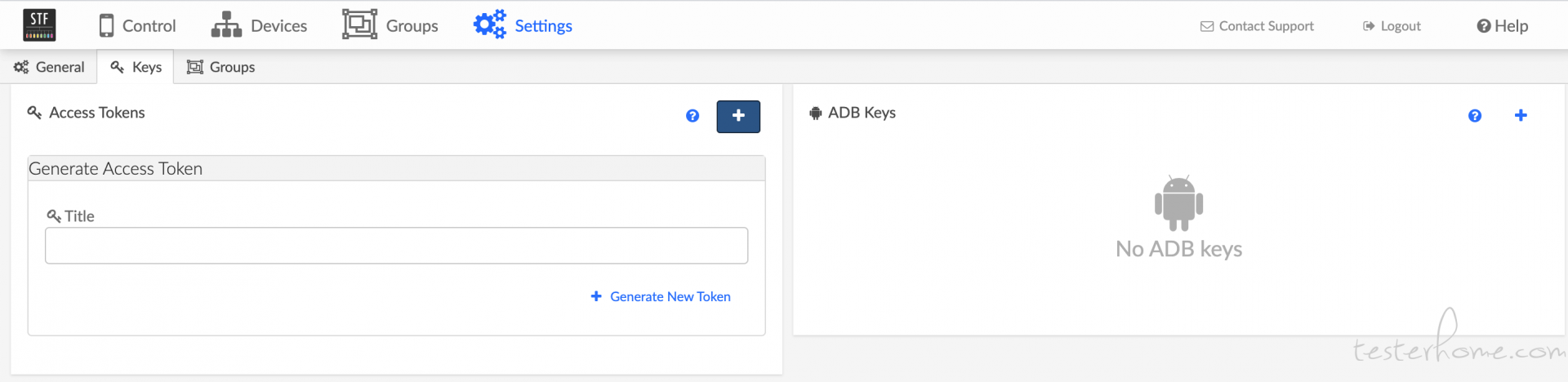Click the Settings gears icon
1568x382 pixels.
489,24
